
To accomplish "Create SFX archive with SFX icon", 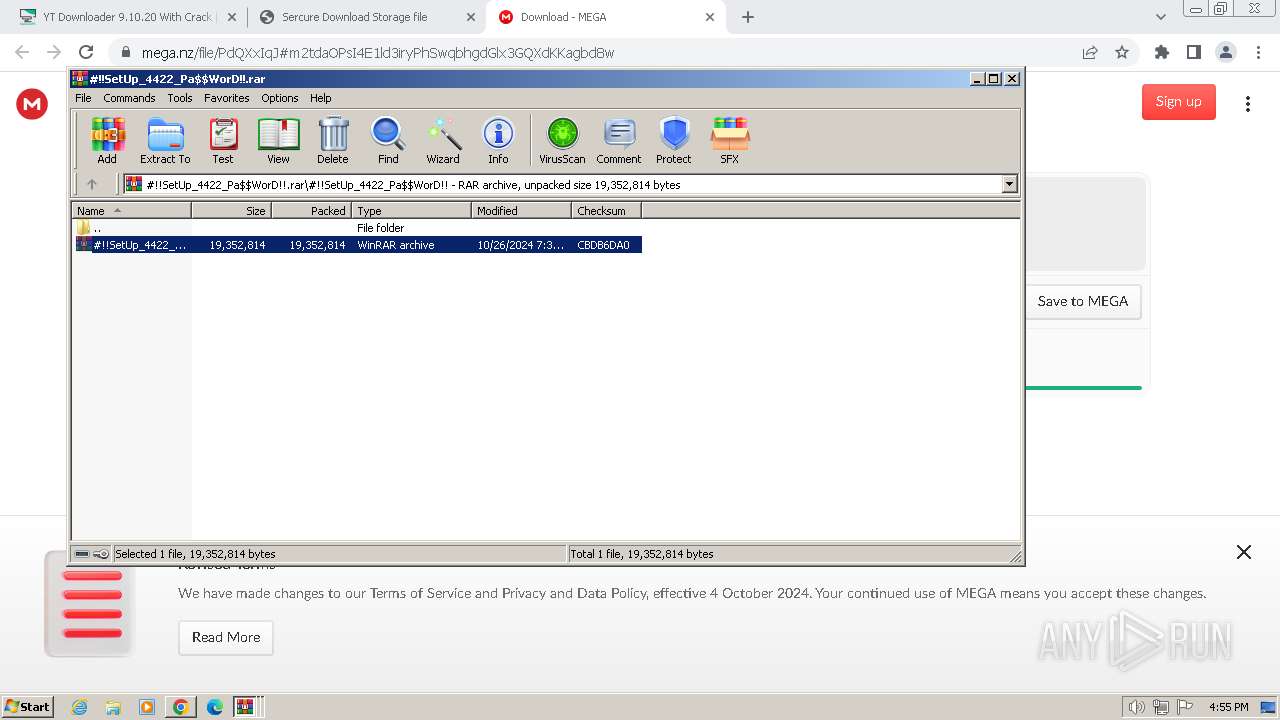I will click(x=730, y=140).
